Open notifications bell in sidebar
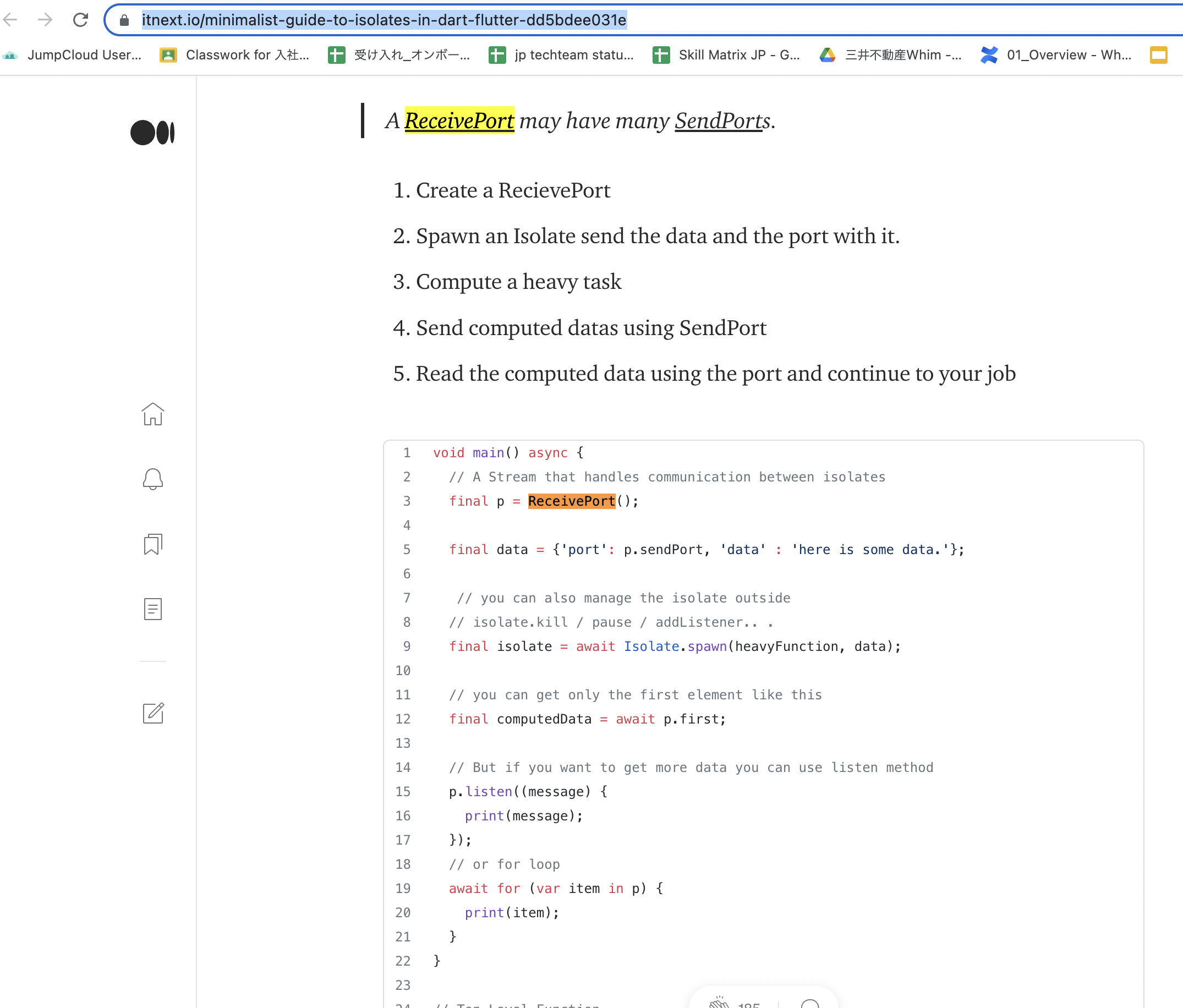1183x1008 pixels. coord(152,479)
